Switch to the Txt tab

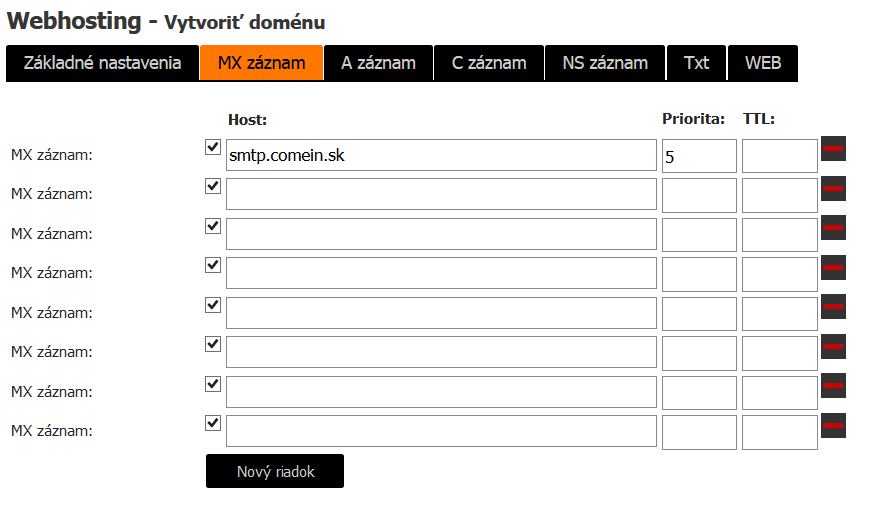696,63
